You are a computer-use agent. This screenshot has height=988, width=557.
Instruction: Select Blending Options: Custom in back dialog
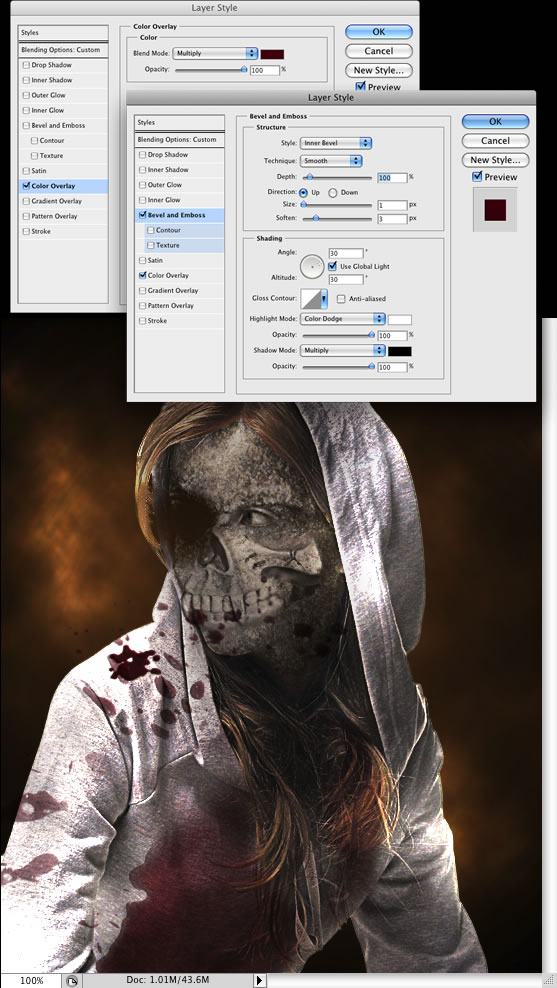tap(64, 50)
